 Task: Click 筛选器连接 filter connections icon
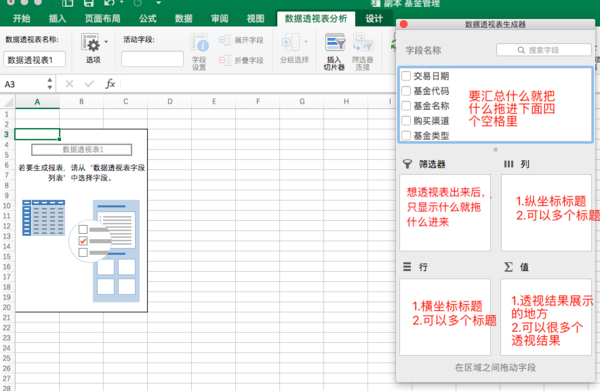[x=363, y=42]
